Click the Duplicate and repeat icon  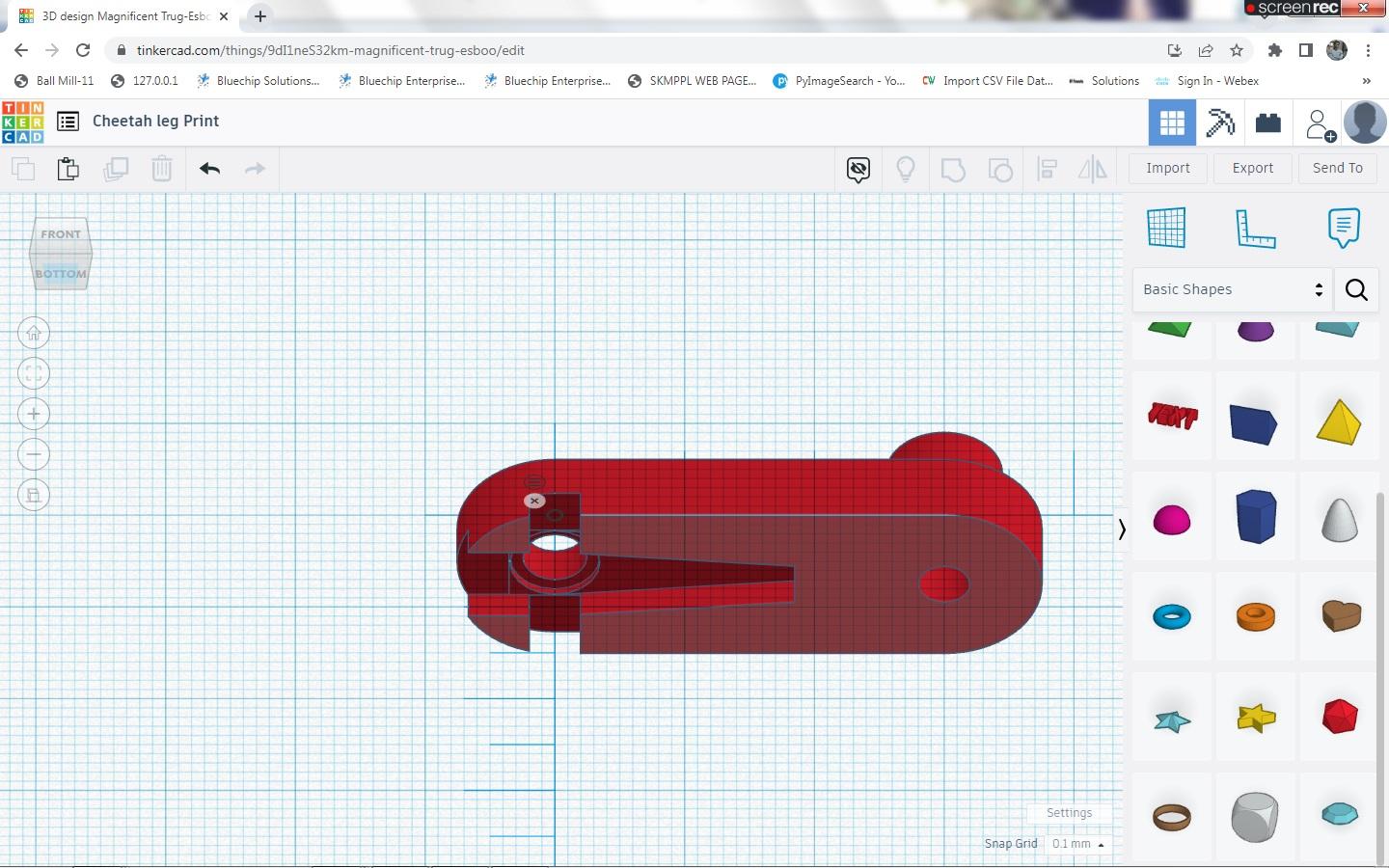(x=116, y=169)
